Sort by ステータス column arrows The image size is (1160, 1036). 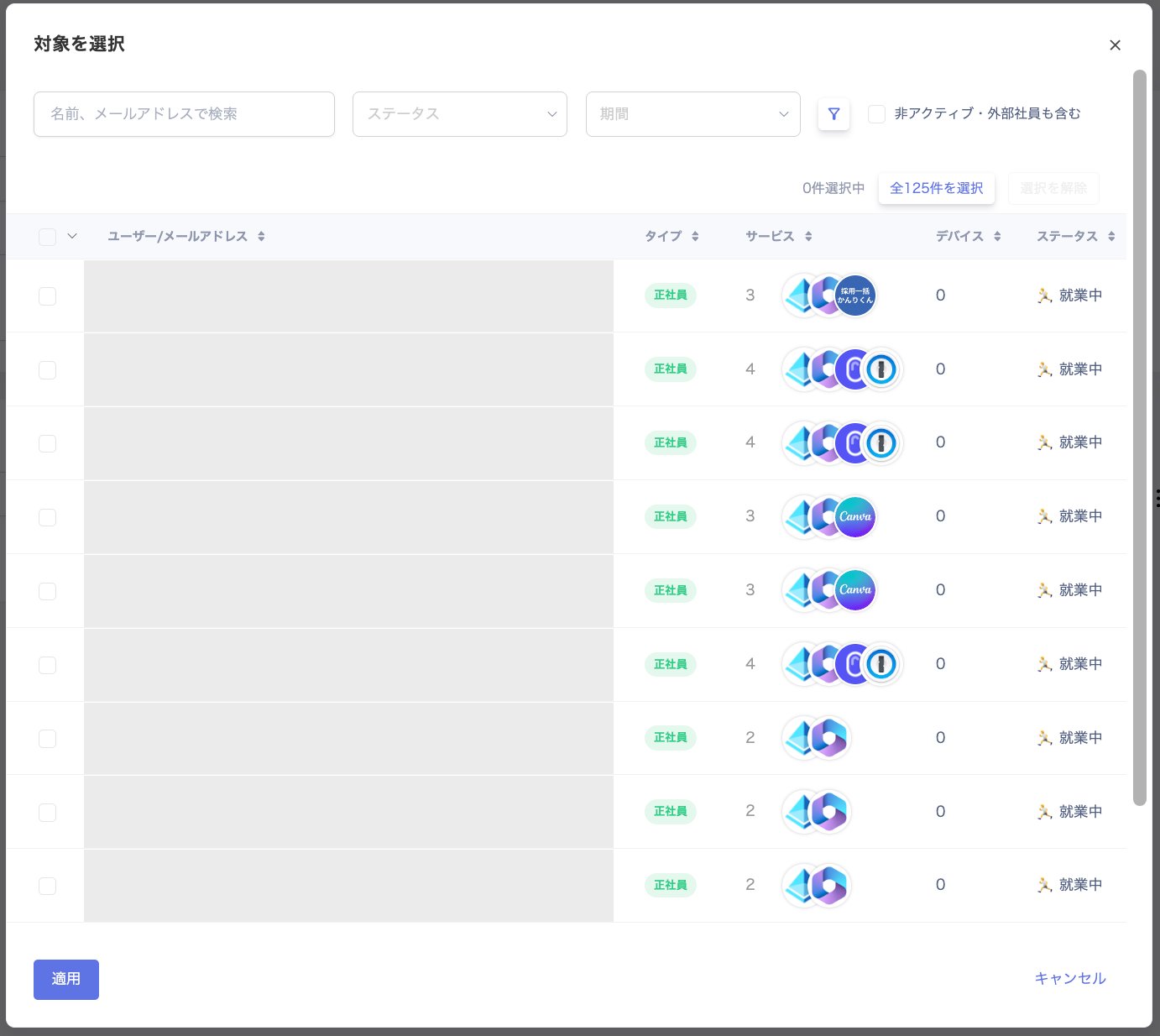point(1111,237)
